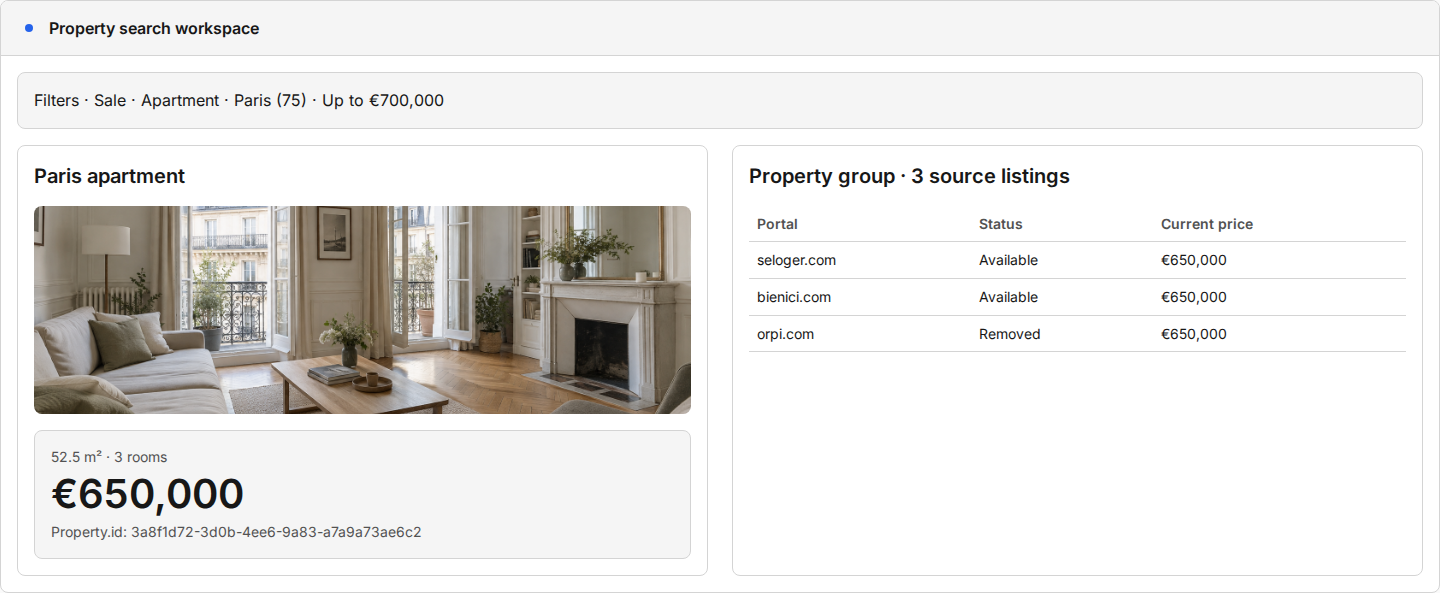Select the orpi.com portal cell

(x=785, y=334)
